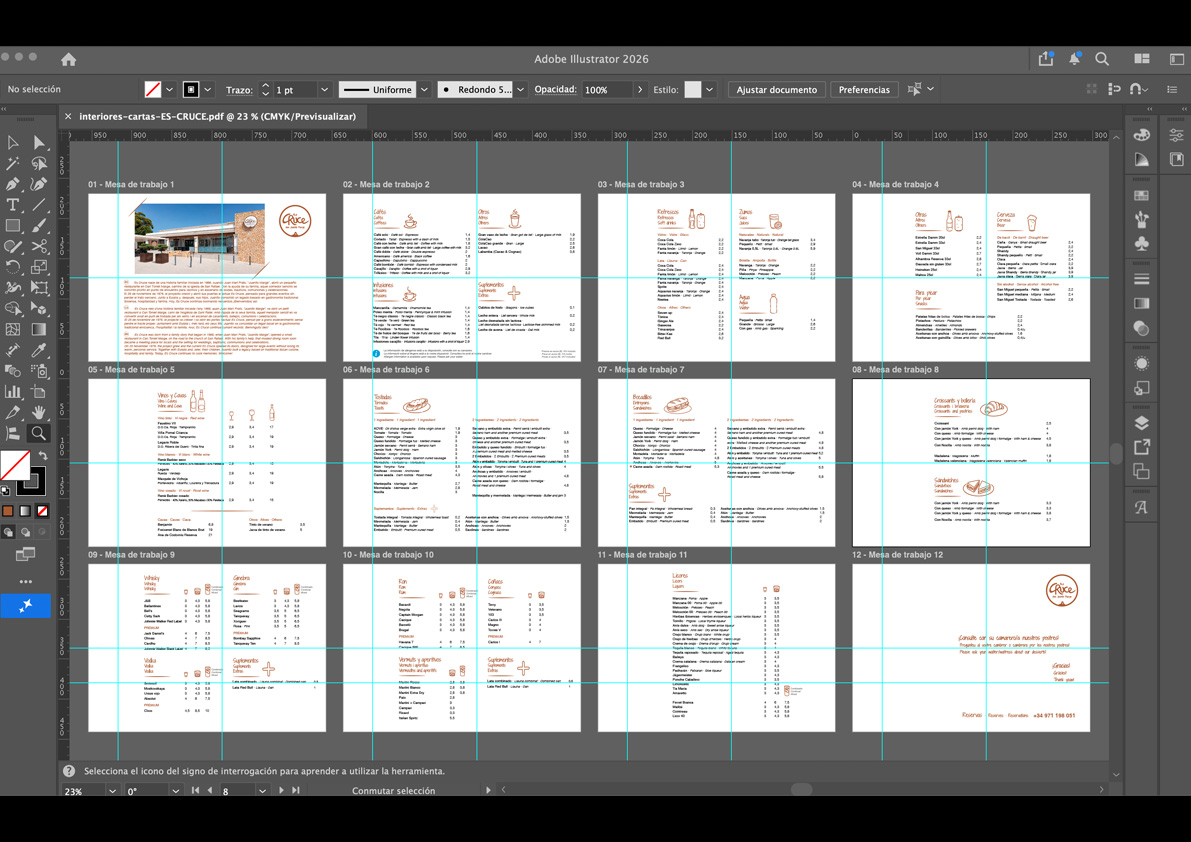Screen dimensions: 1191x842
Task: Pick the Shape Builder tool
Action: pyautogui.click(x=13, y=308)
